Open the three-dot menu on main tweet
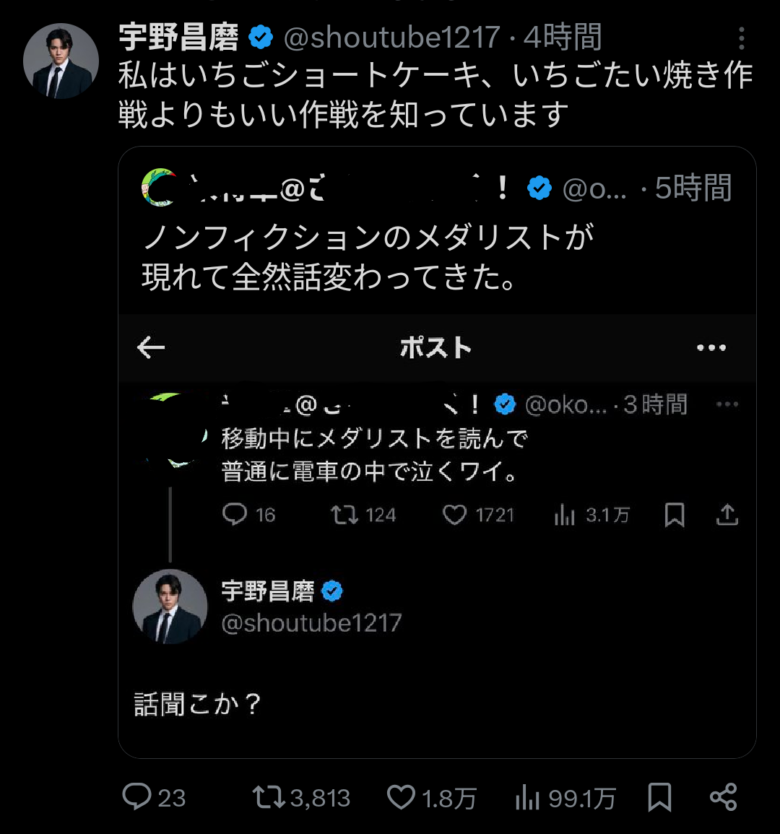Screen dimensions: 780x834 click(x=741, y=39)
